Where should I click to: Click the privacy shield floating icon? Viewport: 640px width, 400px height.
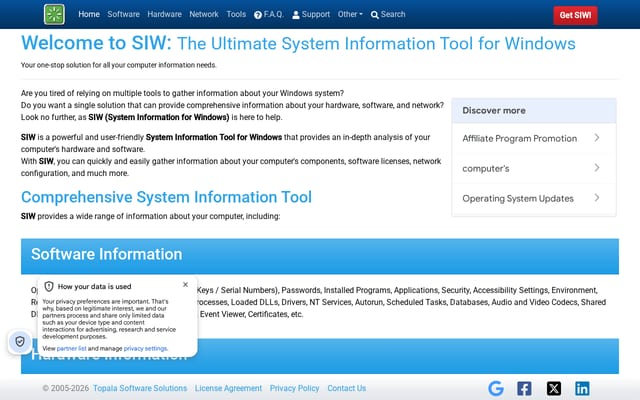(x=20, y=341)
